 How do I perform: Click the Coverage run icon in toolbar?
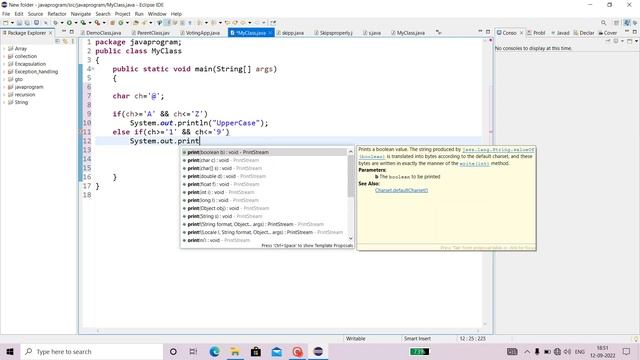83,23
